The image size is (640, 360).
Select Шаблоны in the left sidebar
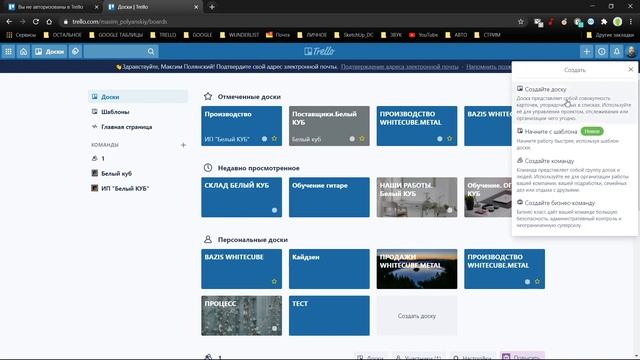138,111
